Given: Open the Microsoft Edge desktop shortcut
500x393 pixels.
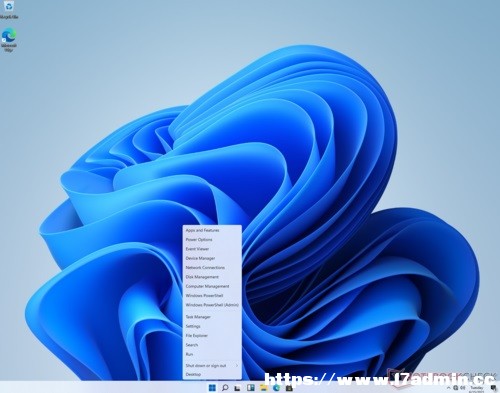Looking at the screenshot, I should click(9, 39).
